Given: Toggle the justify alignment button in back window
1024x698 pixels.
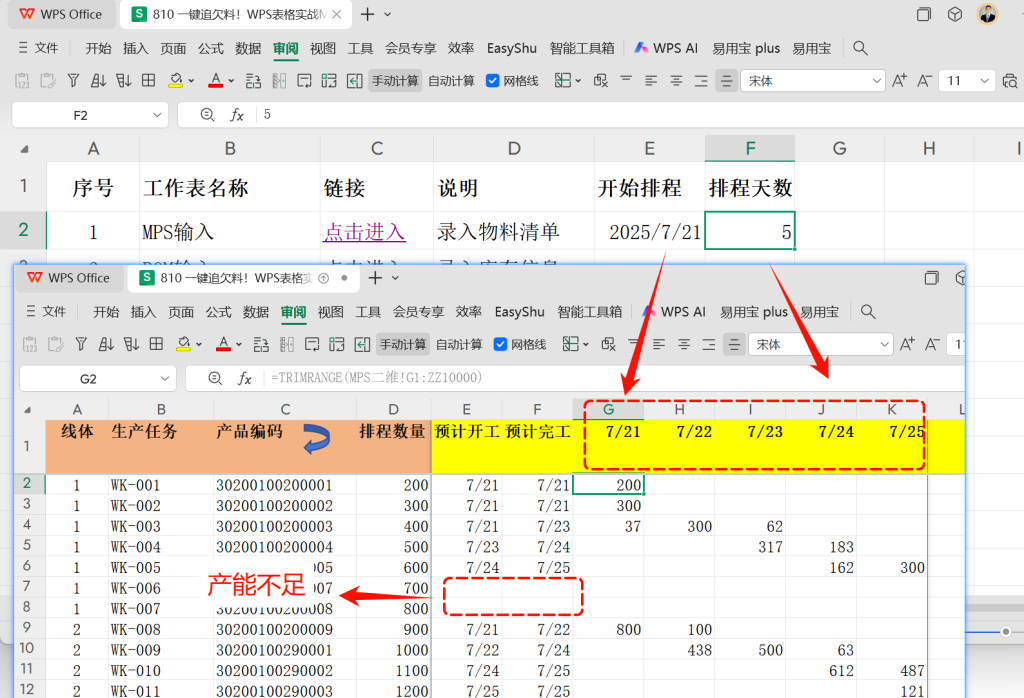Looking at the screenshot, I should point(726,80).
